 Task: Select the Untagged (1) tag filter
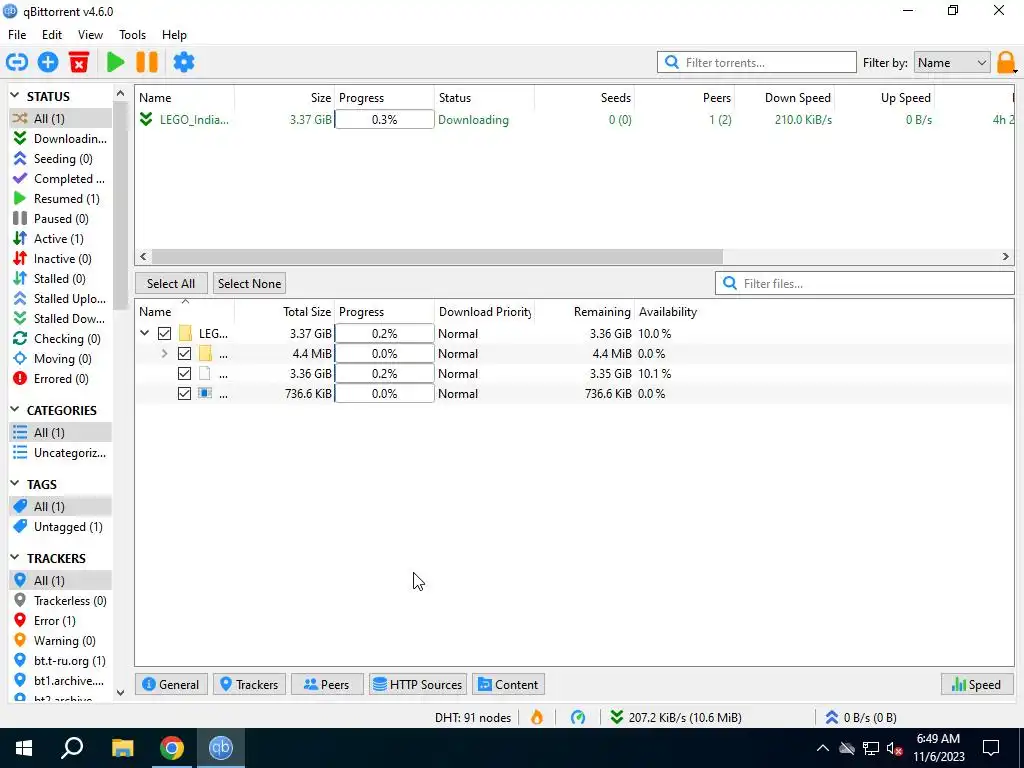tap(60, 526)
